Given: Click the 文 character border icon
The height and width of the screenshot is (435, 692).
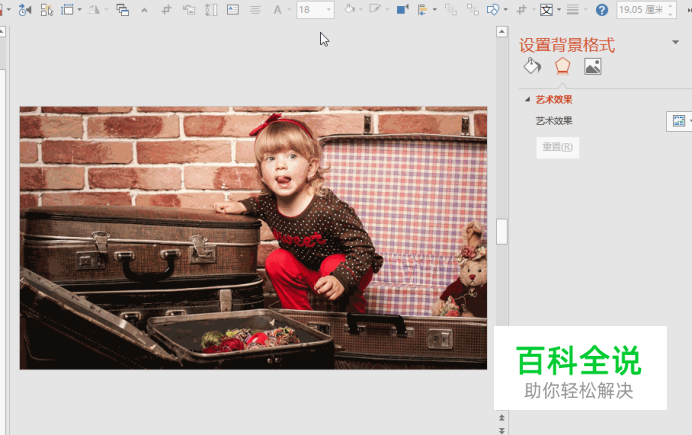Looking at the screenshot, I should point(546,10).
